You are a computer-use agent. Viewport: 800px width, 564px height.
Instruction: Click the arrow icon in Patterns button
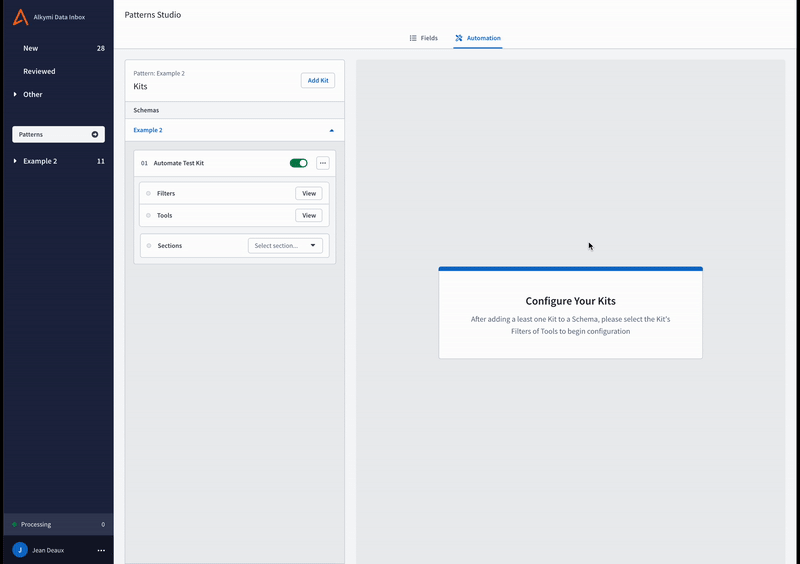pyautogui.click(x=95, y=134)
